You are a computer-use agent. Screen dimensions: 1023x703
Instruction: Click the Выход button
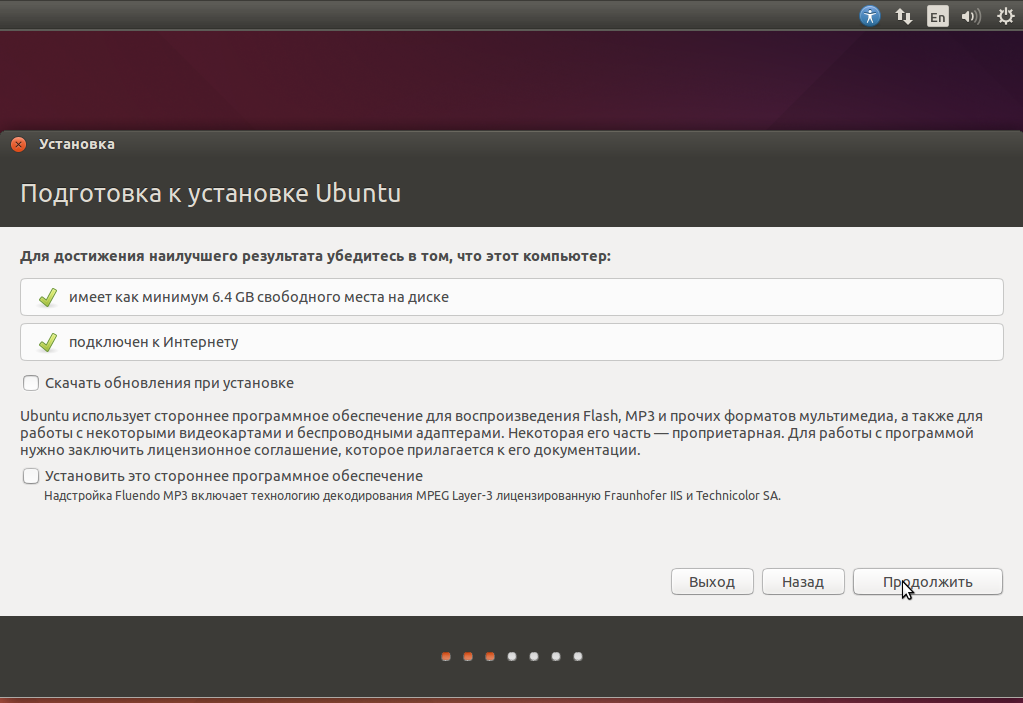tap(712, 582)
